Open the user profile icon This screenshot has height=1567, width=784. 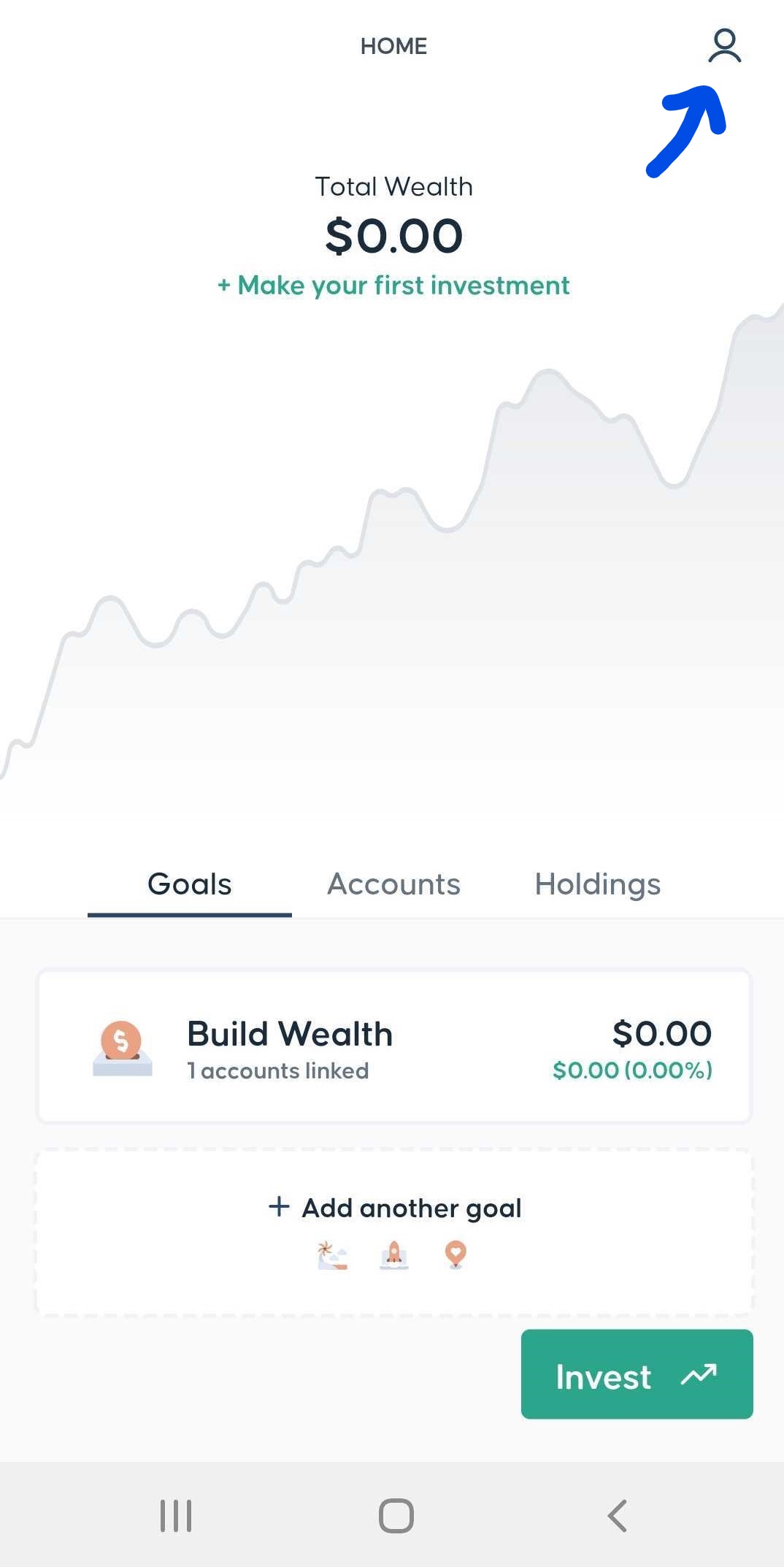[724, 46]
